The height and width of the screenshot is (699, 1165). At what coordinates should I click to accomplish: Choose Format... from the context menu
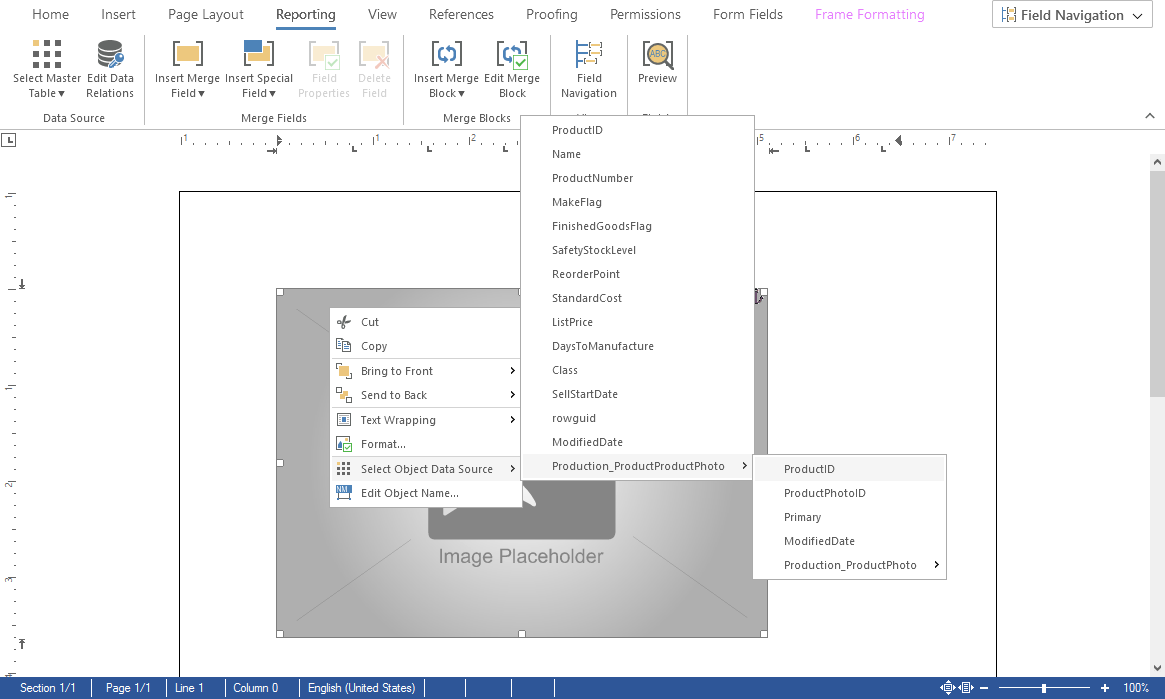pos(425,444)
